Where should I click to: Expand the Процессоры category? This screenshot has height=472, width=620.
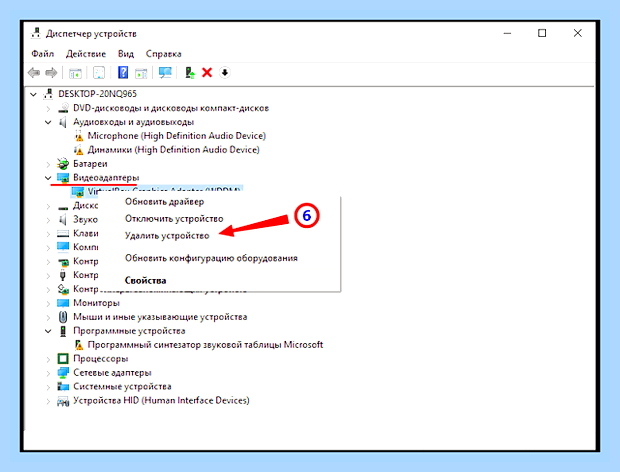point(48,359)
